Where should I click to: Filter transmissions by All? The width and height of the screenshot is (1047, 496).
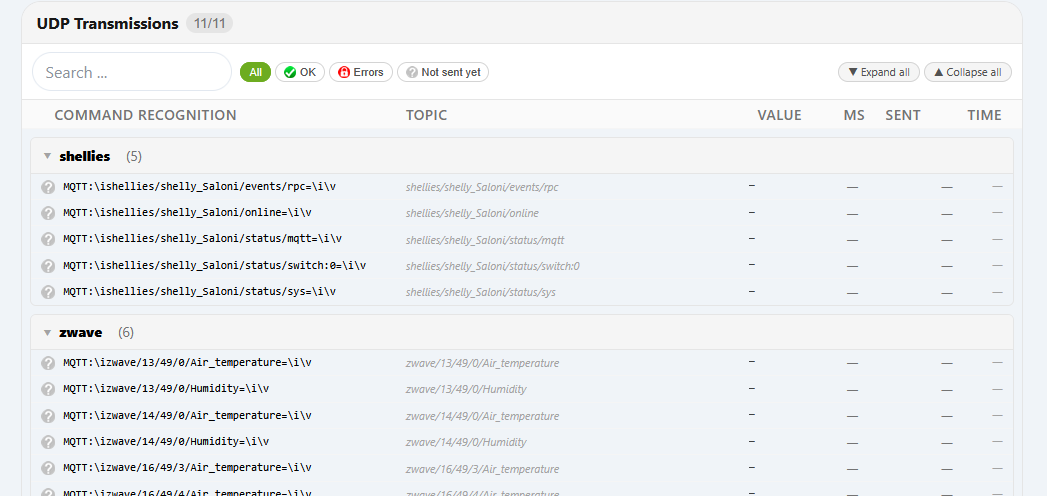[256, 72]
